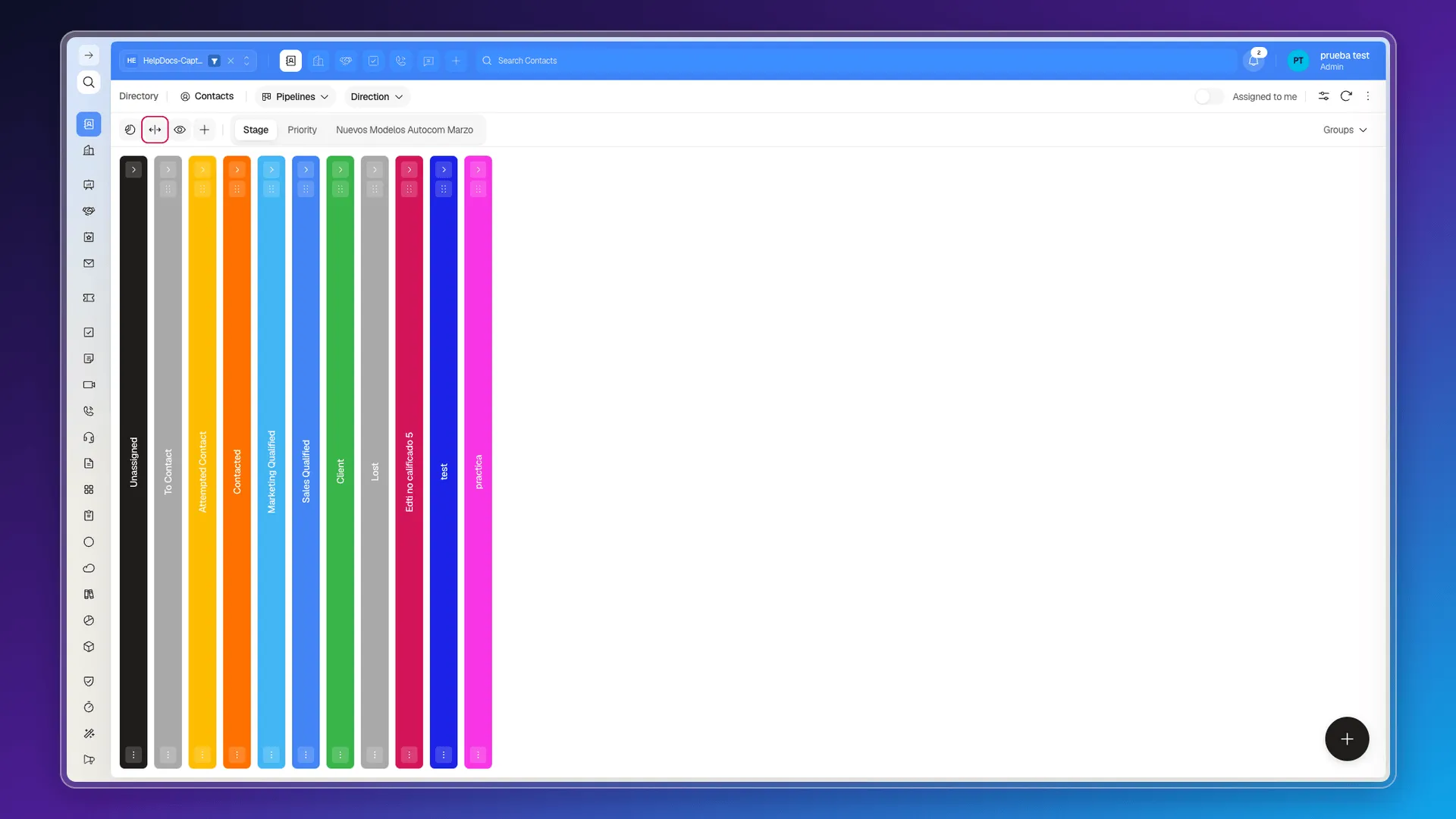Open the phone calls tab in top bar
Screen dimensions: 1456x819
tap(401, 61)
